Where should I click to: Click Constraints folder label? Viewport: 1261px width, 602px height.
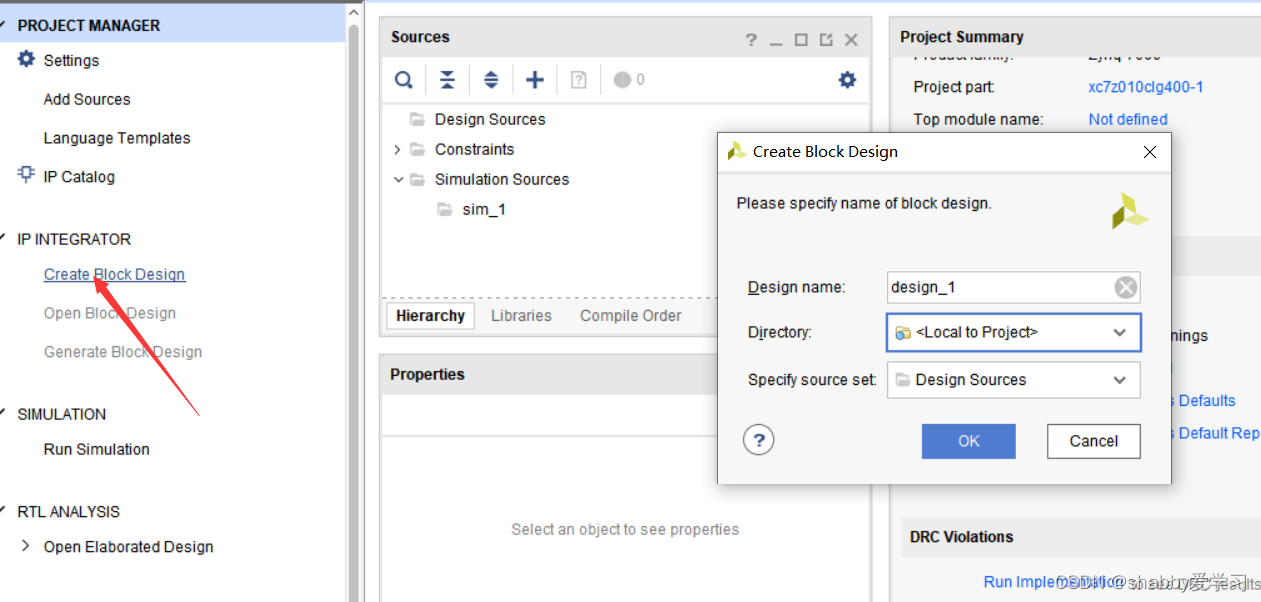coord(474,149)
